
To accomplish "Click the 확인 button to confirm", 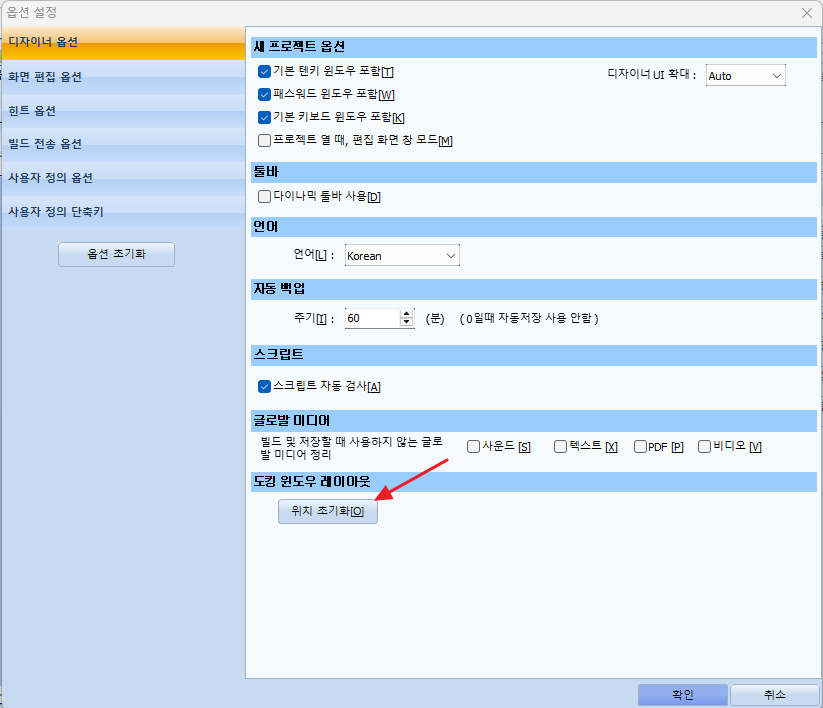I will click(x=682, y=695).
